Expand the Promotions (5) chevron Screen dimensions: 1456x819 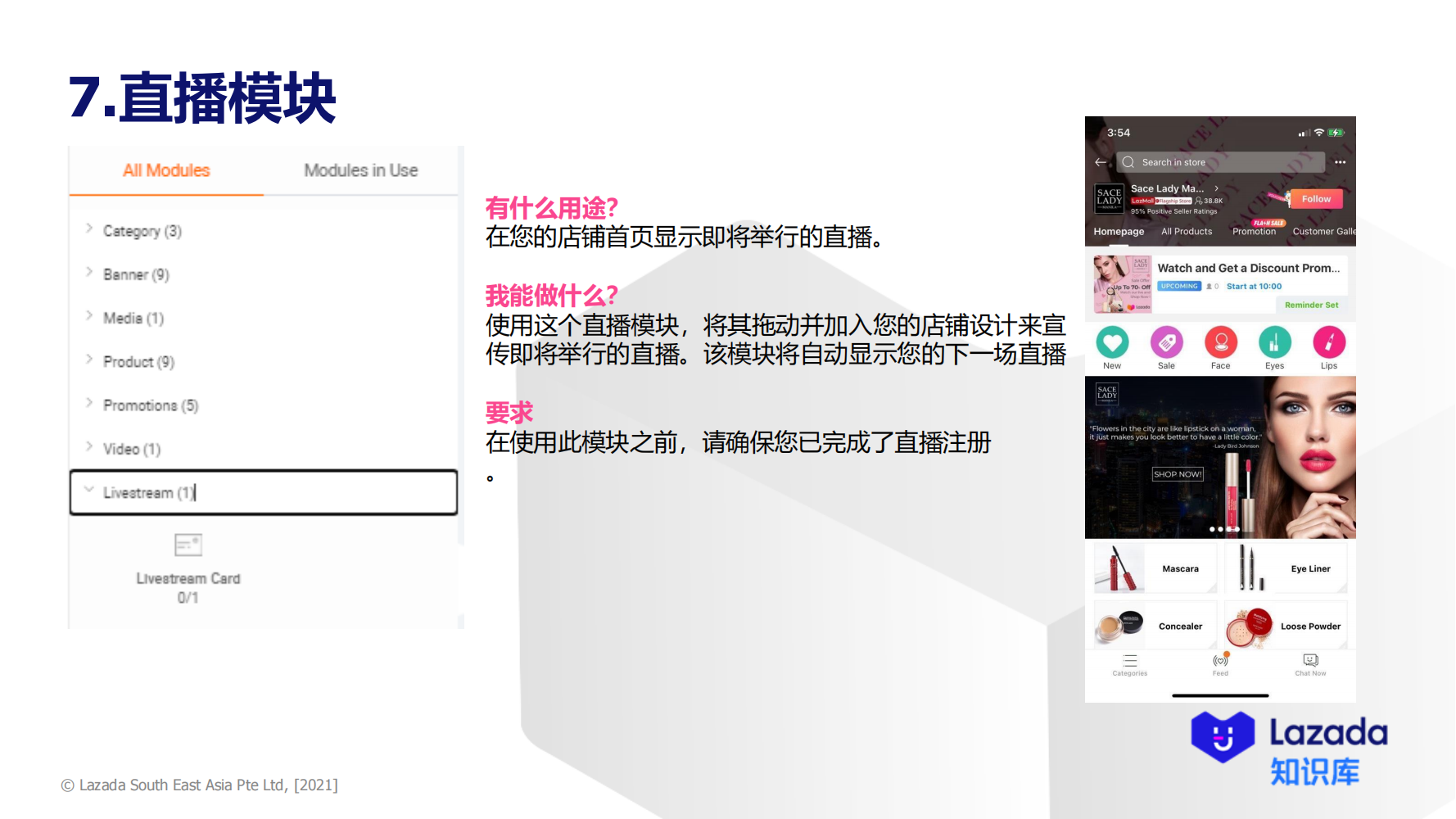point(89,402)
